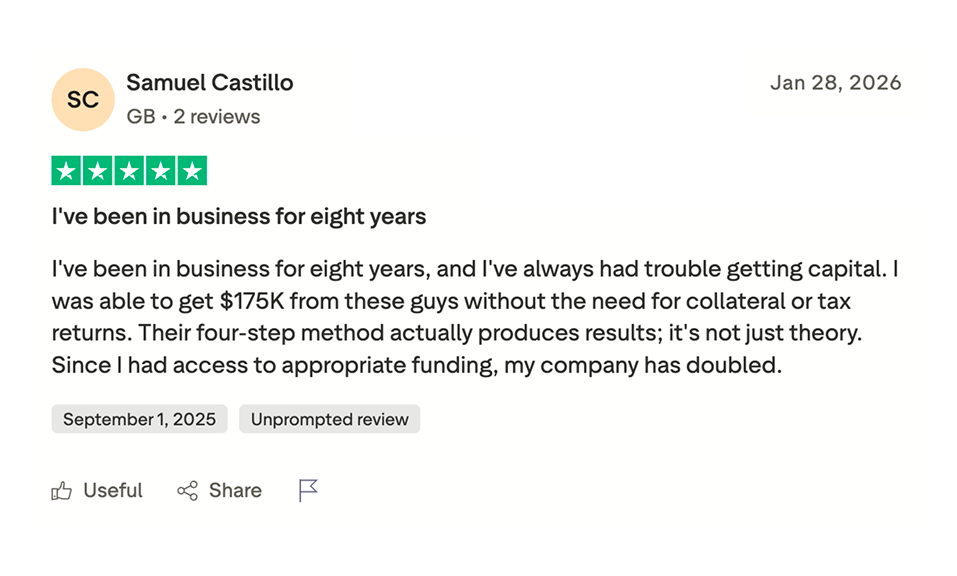The height and width of the screenshot is (576, 957).
Task: Open Samuel Castillo's profile name
Action: coord(210,83)
